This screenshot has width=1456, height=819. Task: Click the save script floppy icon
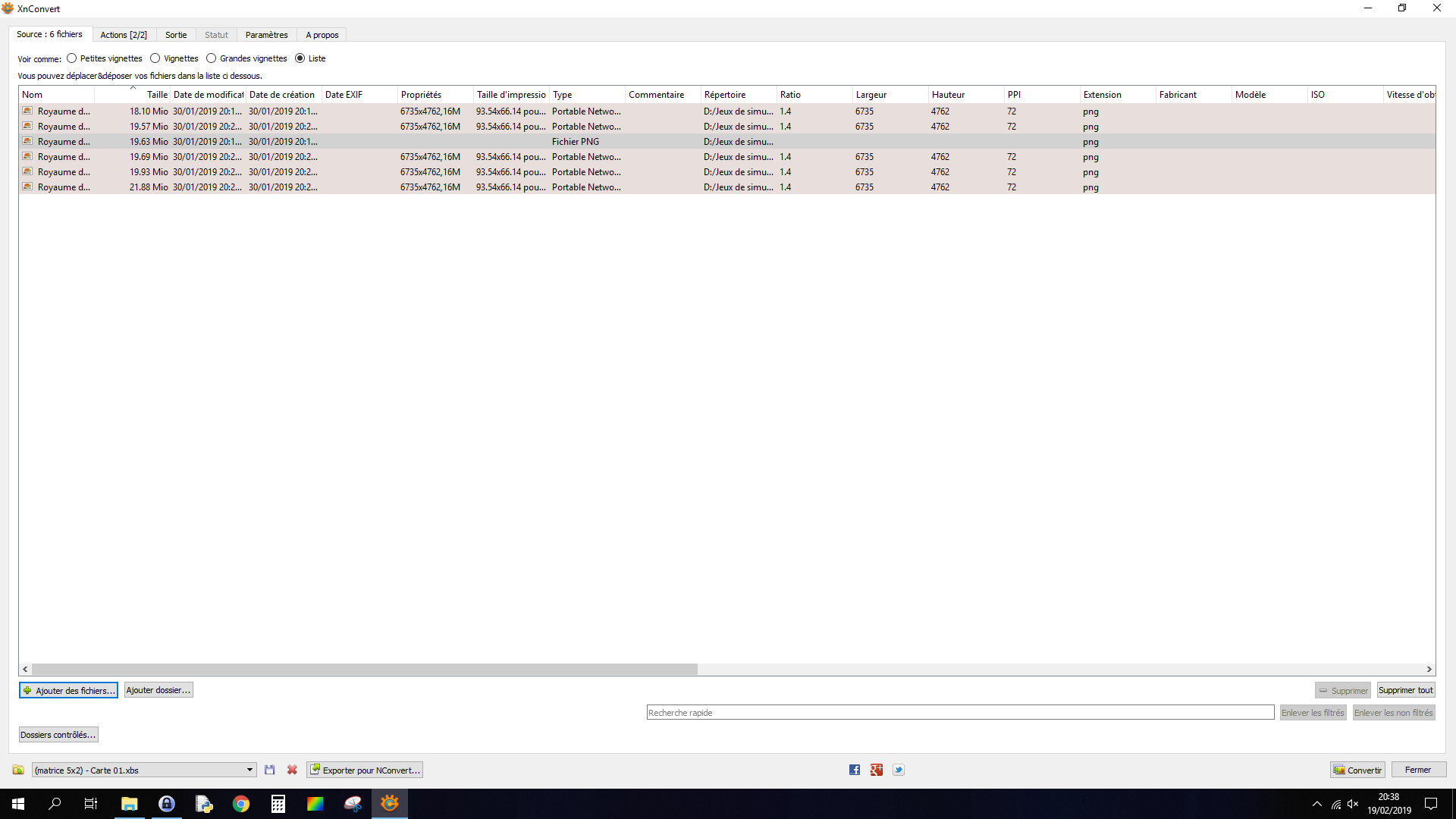[x=269, y=770]
